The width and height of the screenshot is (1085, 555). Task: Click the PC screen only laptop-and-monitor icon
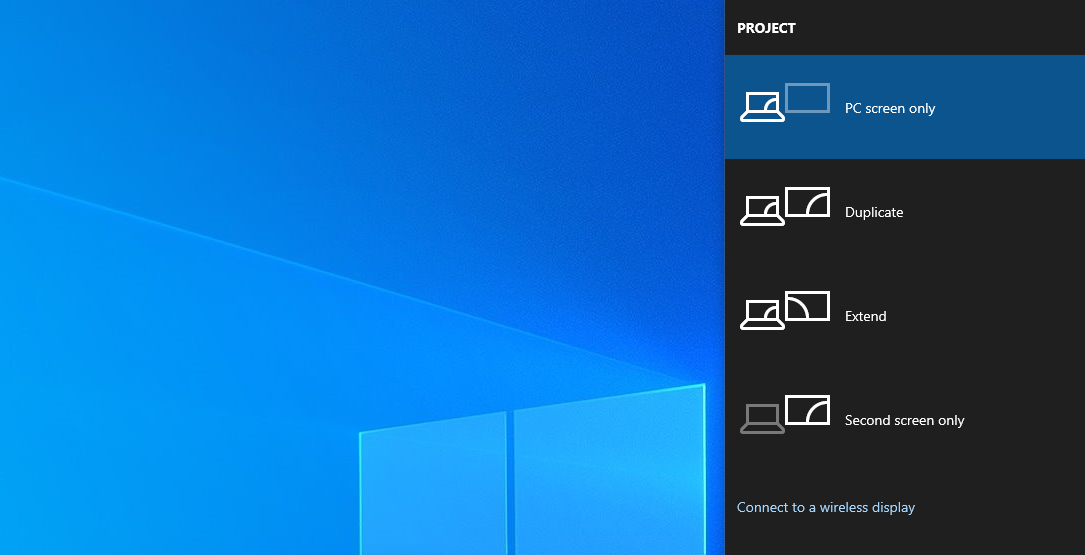click(x=785, y=102)
